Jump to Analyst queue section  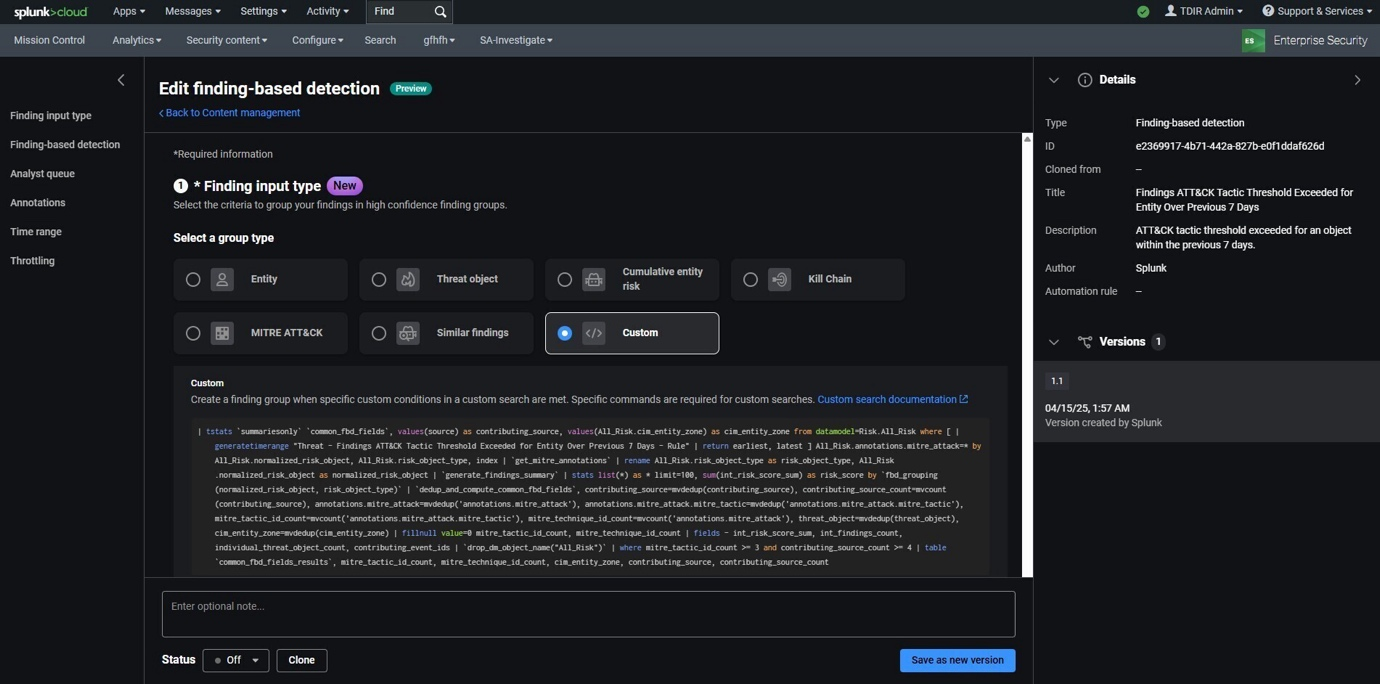[x=42, y=174]
